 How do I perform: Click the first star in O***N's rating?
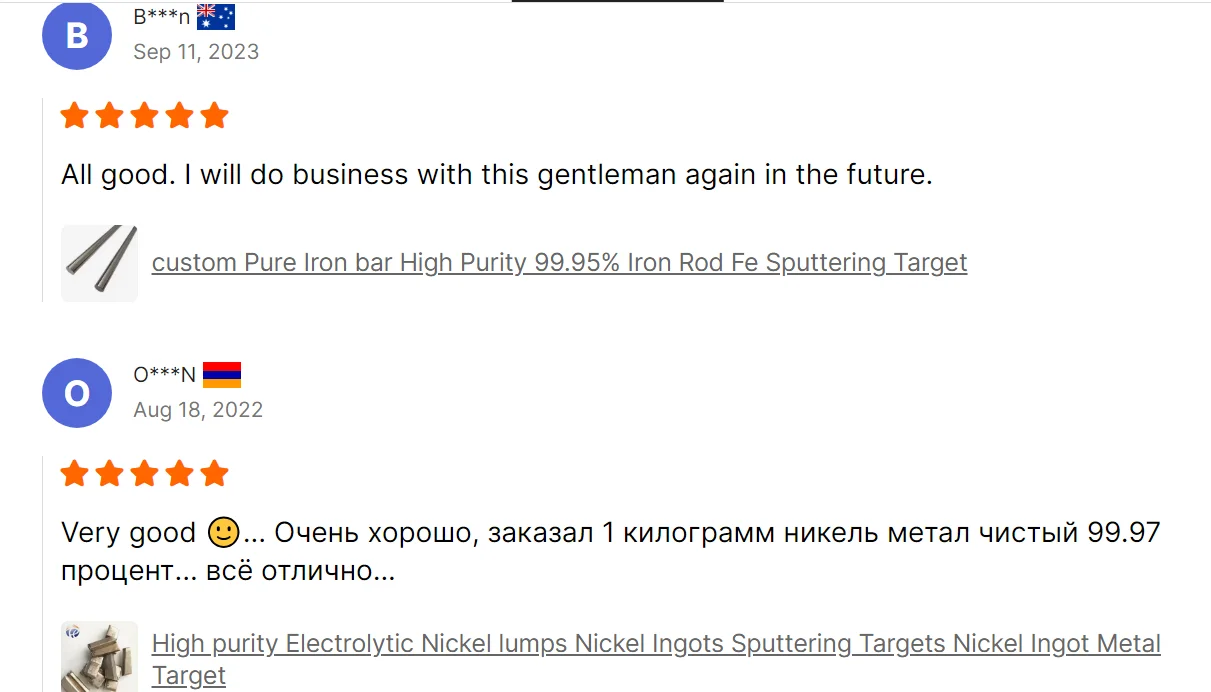(x=75, y=473)
